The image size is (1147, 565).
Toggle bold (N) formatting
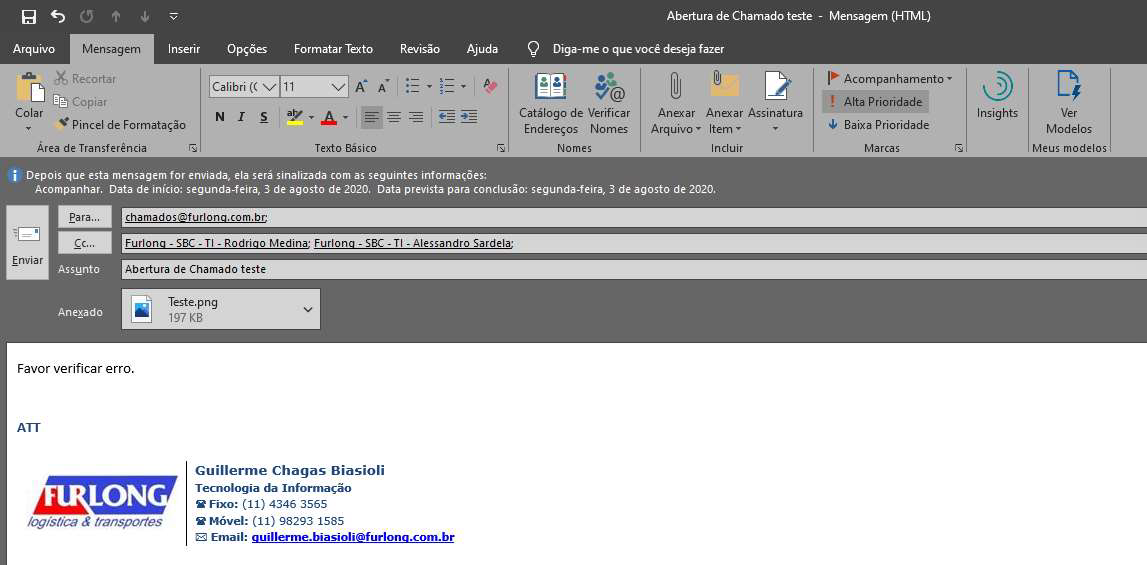tap(220, 117)
